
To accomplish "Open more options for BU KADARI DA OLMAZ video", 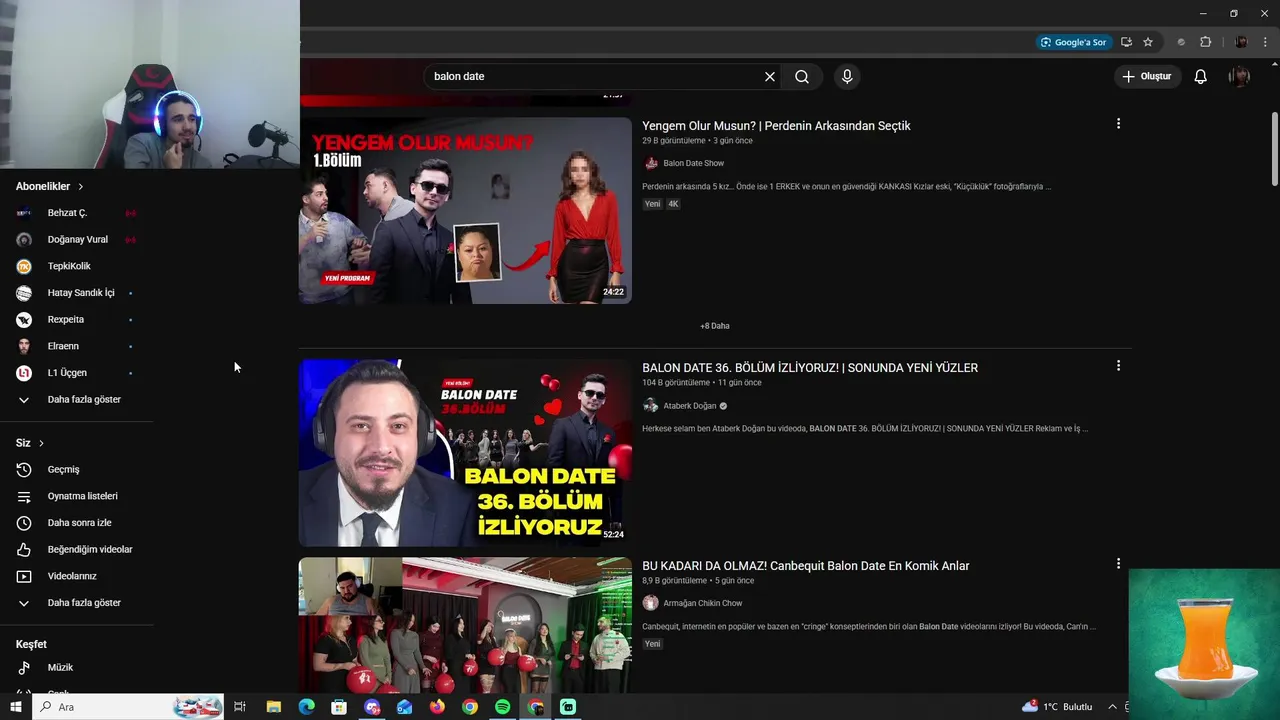I will pyautogui.click(x=1118, y=564).
